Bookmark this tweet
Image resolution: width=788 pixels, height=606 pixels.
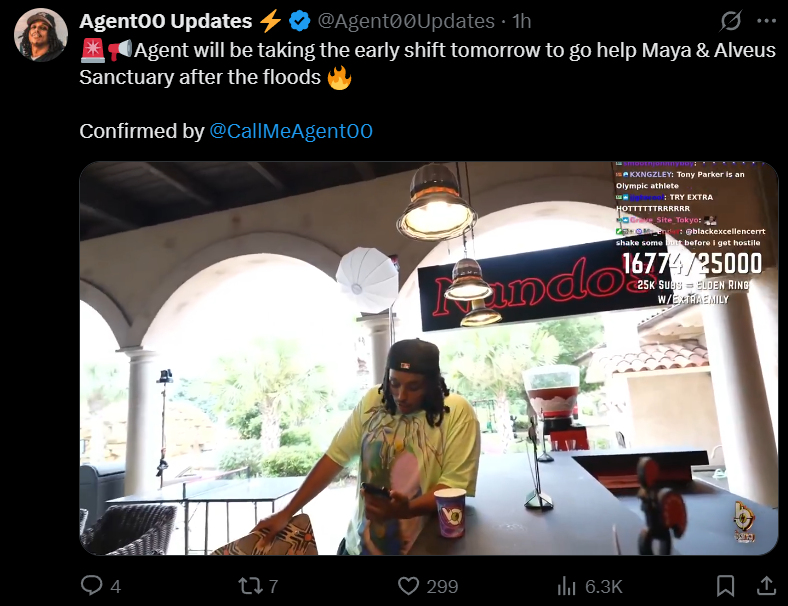pos(725,585)
